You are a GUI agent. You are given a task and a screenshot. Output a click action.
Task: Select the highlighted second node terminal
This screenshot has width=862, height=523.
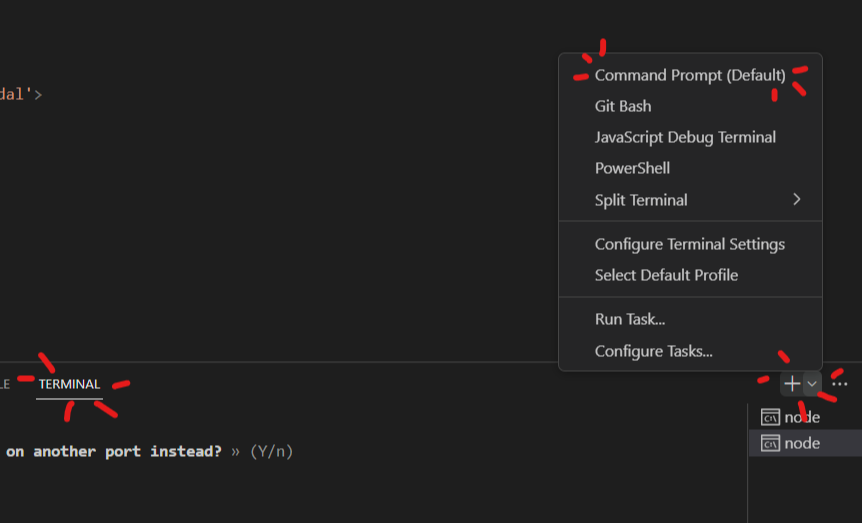pos(805,443)
